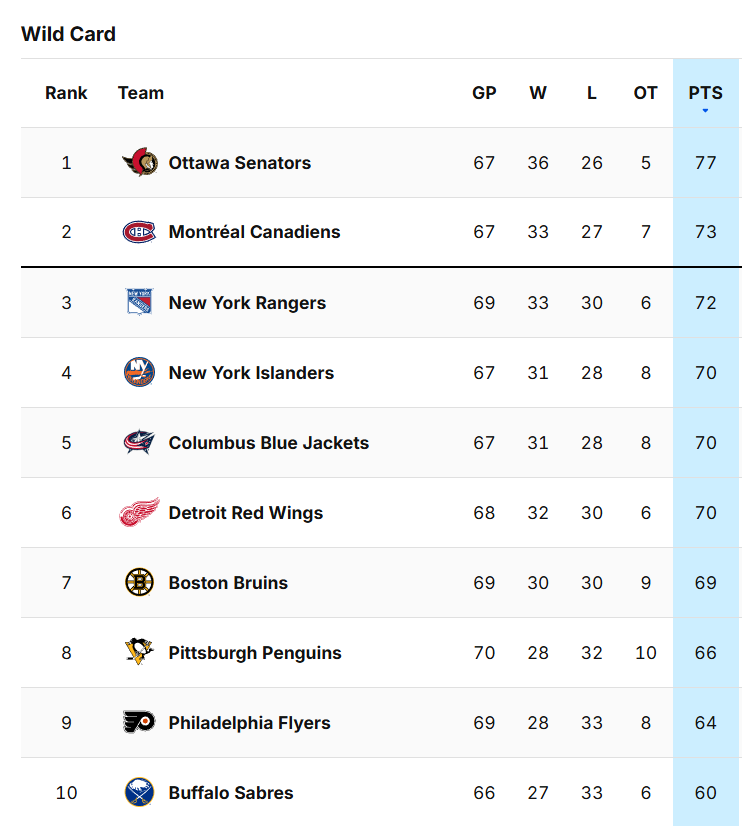This screenshot has width=742, height=826.
Task: Sort table by L column header
Action: point(591,93)
